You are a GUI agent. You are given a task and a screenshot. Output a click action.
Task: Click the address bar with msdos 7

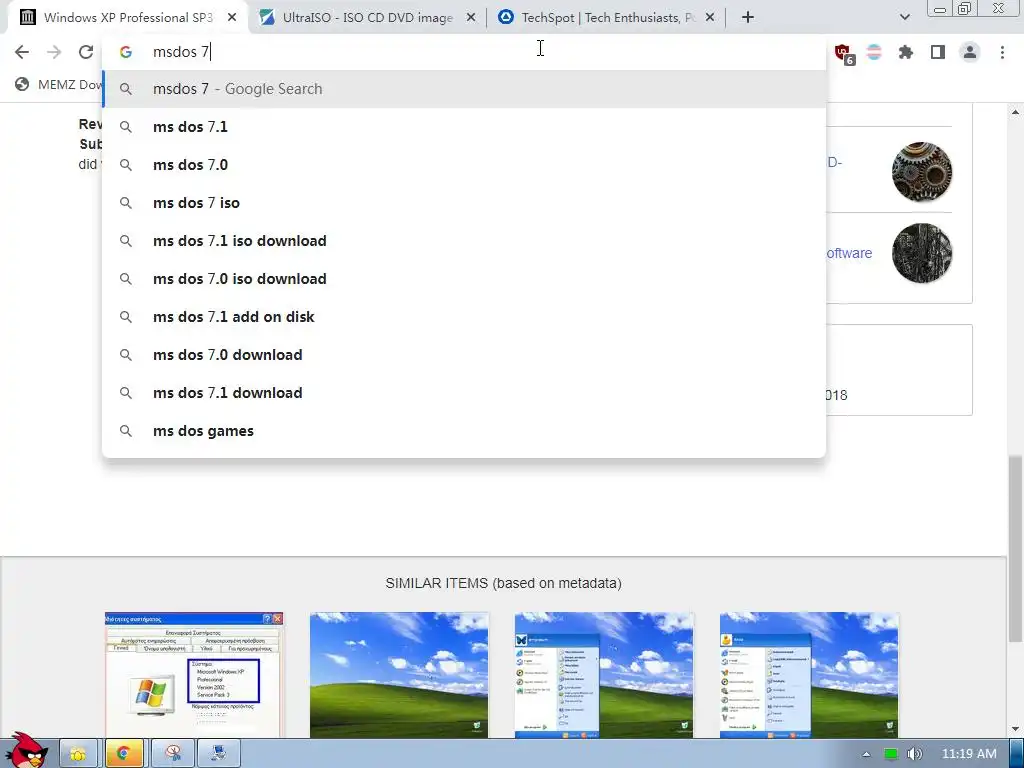pyautogui.click(x=464, y=52)
